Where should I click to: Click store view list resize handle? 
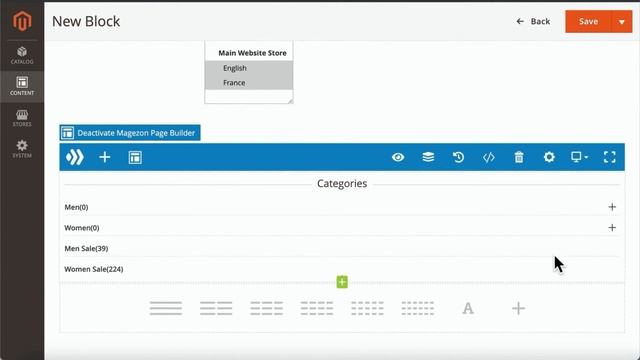click(x=290, y=100)
